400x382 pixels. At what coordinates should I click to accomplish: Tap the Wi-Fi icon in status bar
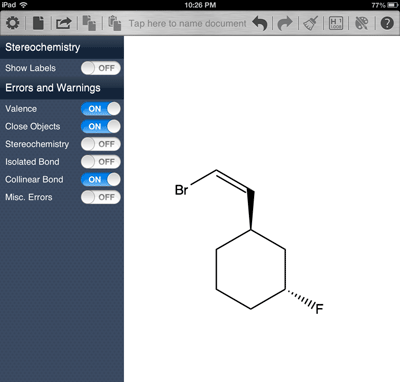coord(23,5)
